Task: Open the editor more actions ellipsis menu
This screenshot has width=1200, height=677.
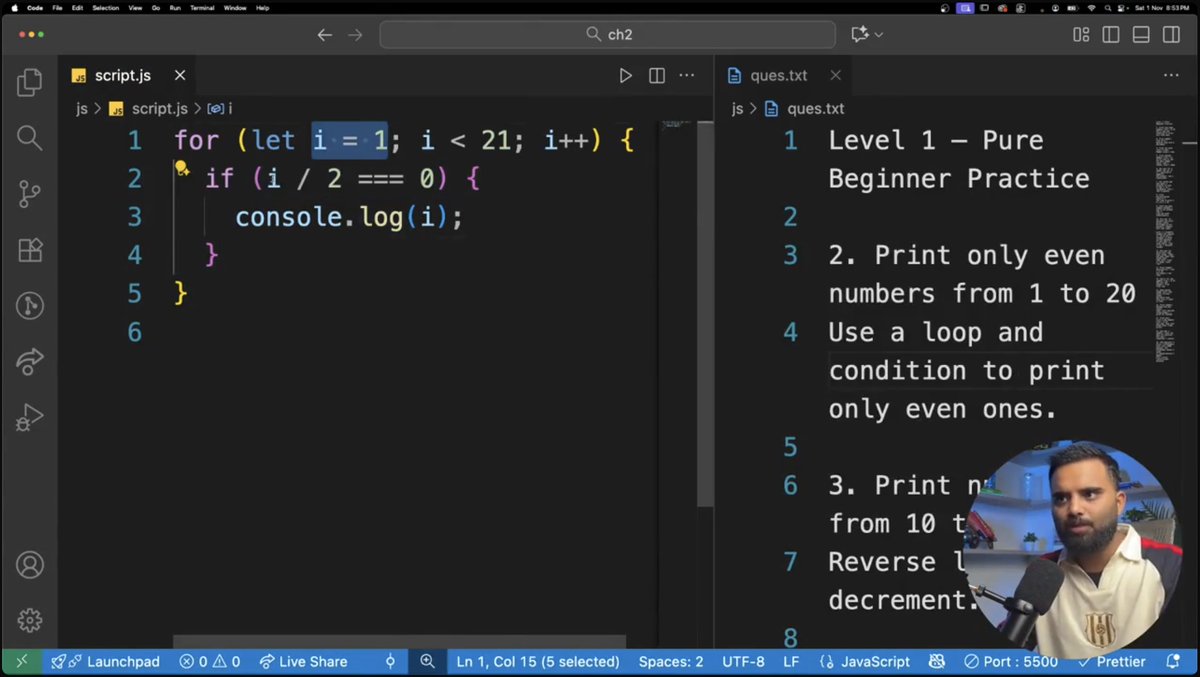Action: [x=687, y=75]
